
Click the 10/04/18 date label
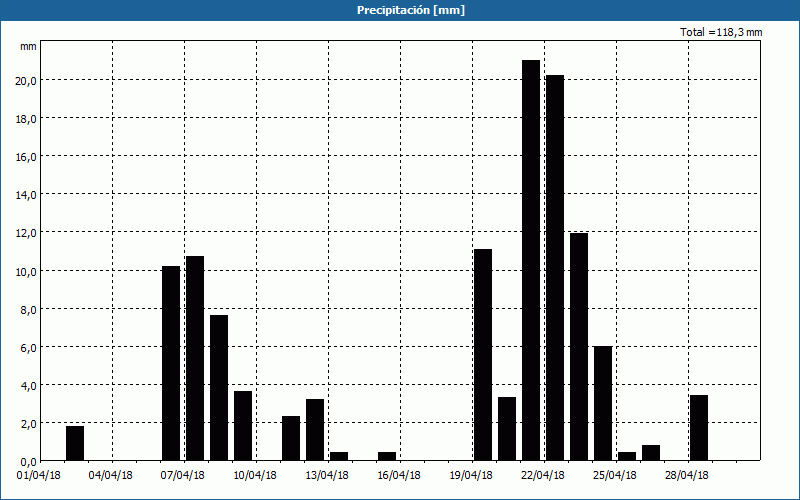[255, 476]
